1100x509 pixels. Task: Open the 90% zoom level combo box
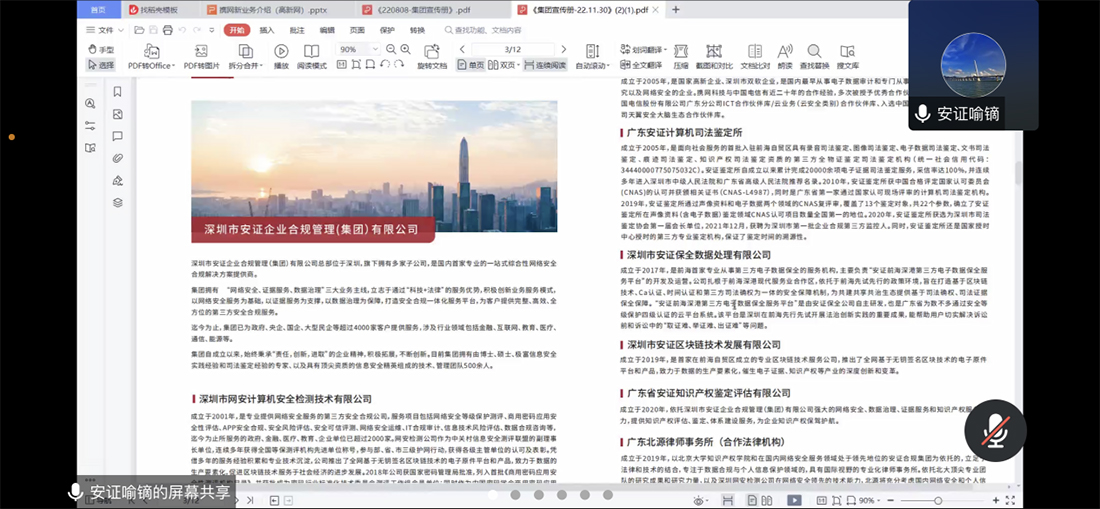358,49
